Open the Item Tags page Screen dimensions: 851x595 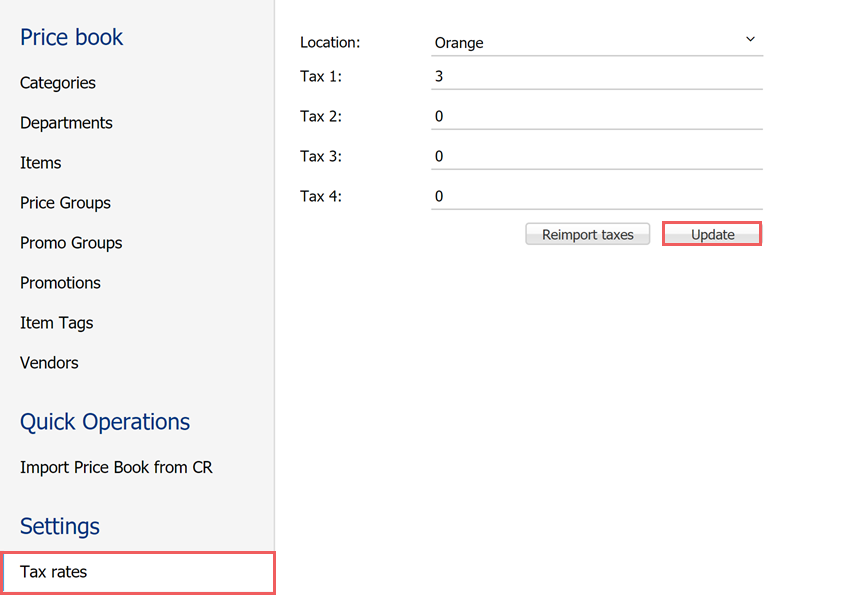click(56, 323)
